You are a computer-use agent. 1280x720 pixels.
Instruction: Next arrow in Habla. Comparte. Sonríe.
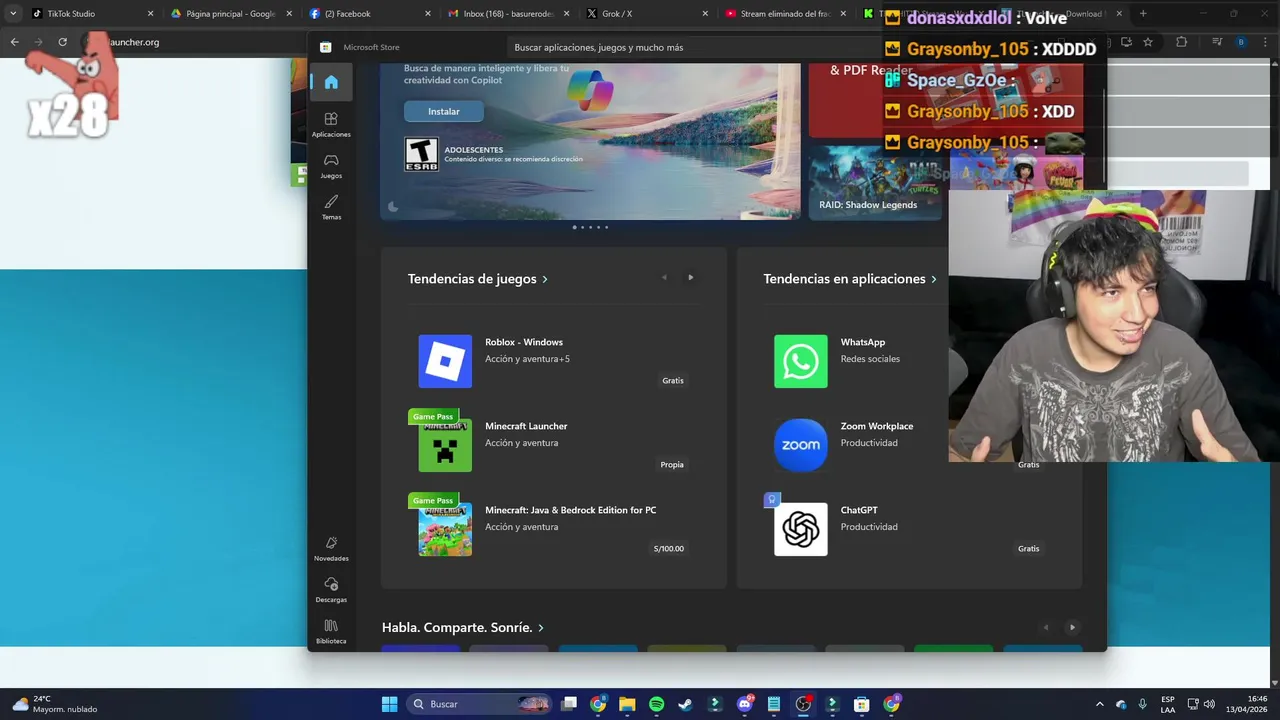tap(1072, 627)
